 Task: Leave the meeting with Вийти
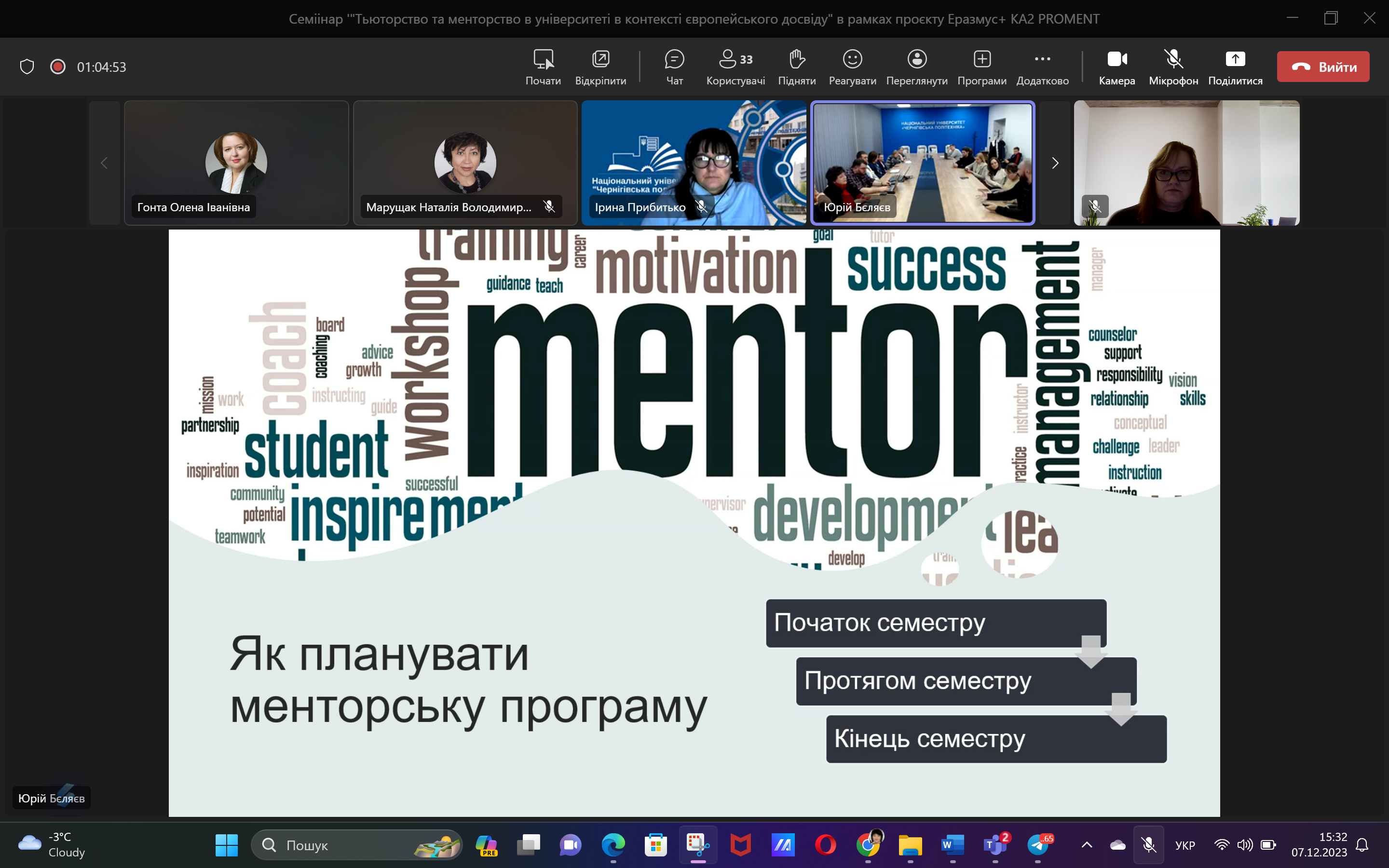[x=1323, y=67]
